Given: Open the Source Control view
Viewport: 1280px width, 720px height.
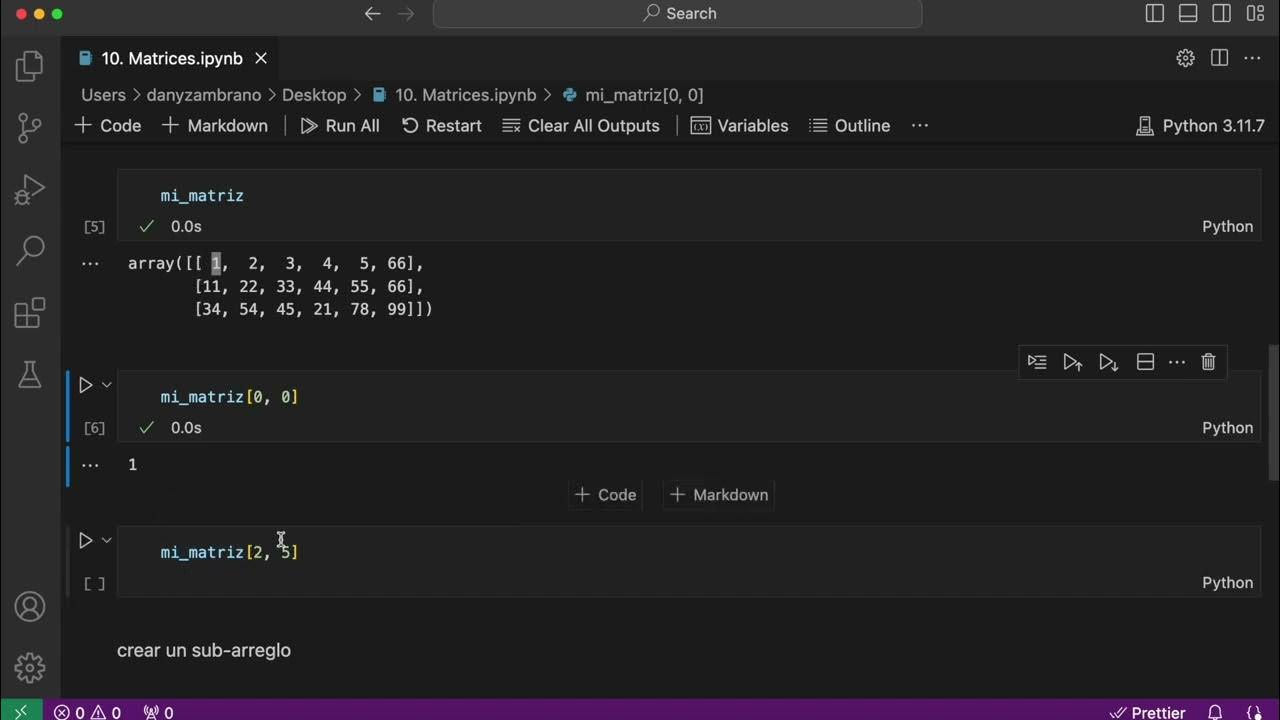Looking at the screenshot, I should coord(30,127).
